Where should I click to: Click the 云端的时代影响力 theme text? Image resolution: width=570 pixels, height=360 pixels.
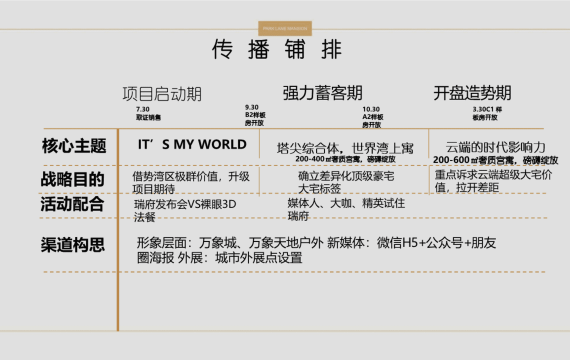[x=495, y=147]
